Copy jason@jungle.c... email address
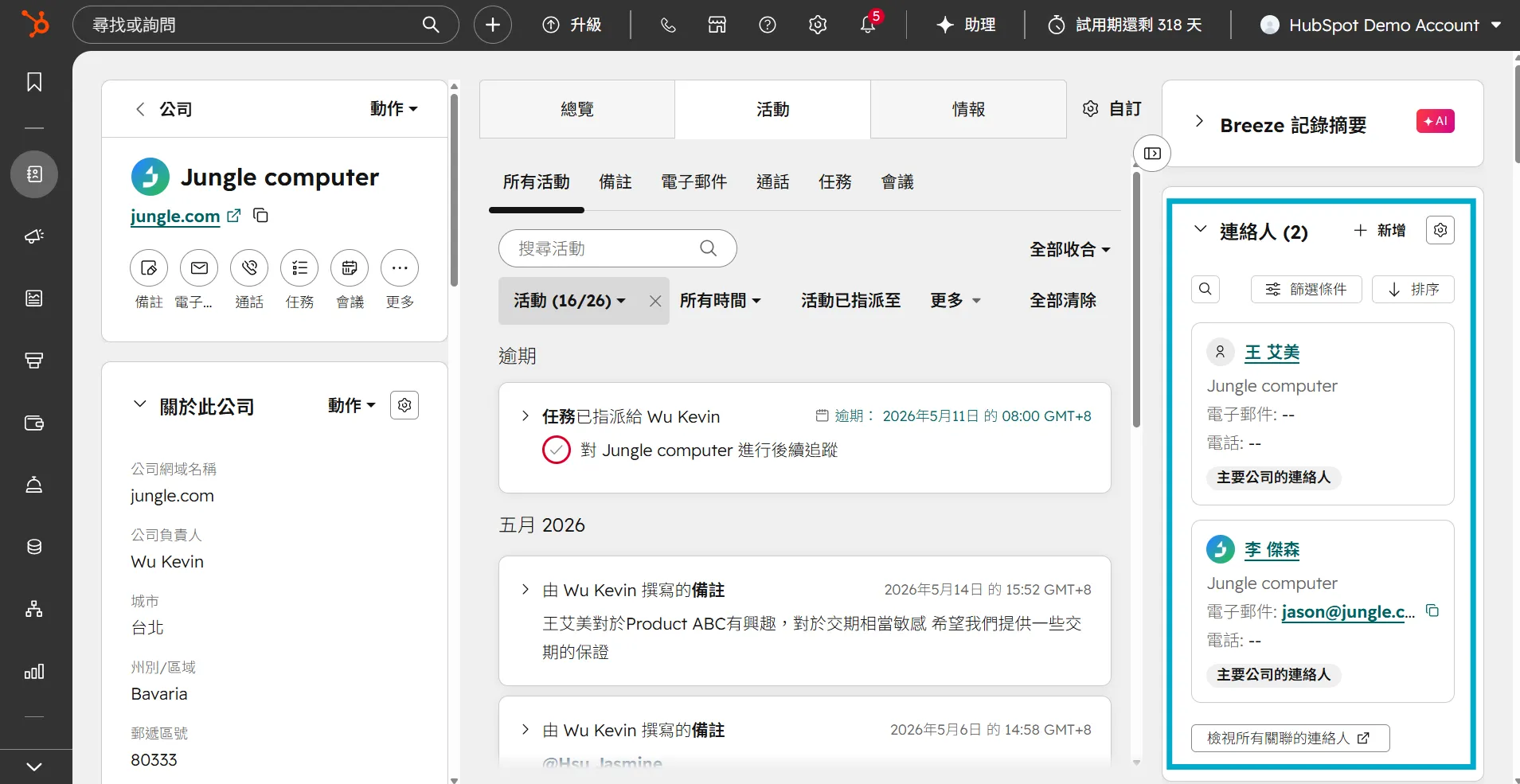The width and height of the screenshot is (1520, 784). pyautogui.click(x=1432, y=610)
